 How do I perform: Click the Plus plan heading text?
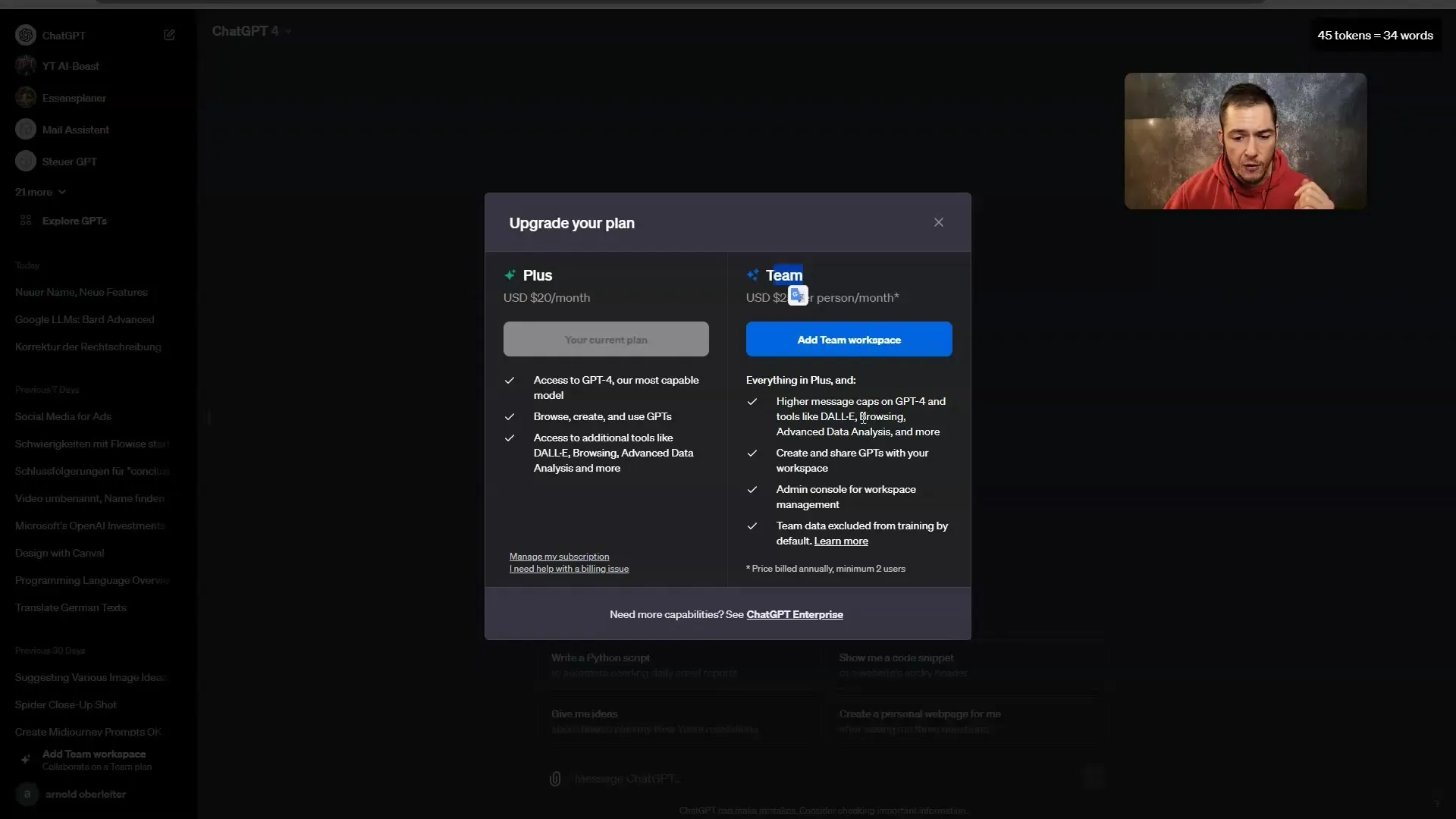538,275
